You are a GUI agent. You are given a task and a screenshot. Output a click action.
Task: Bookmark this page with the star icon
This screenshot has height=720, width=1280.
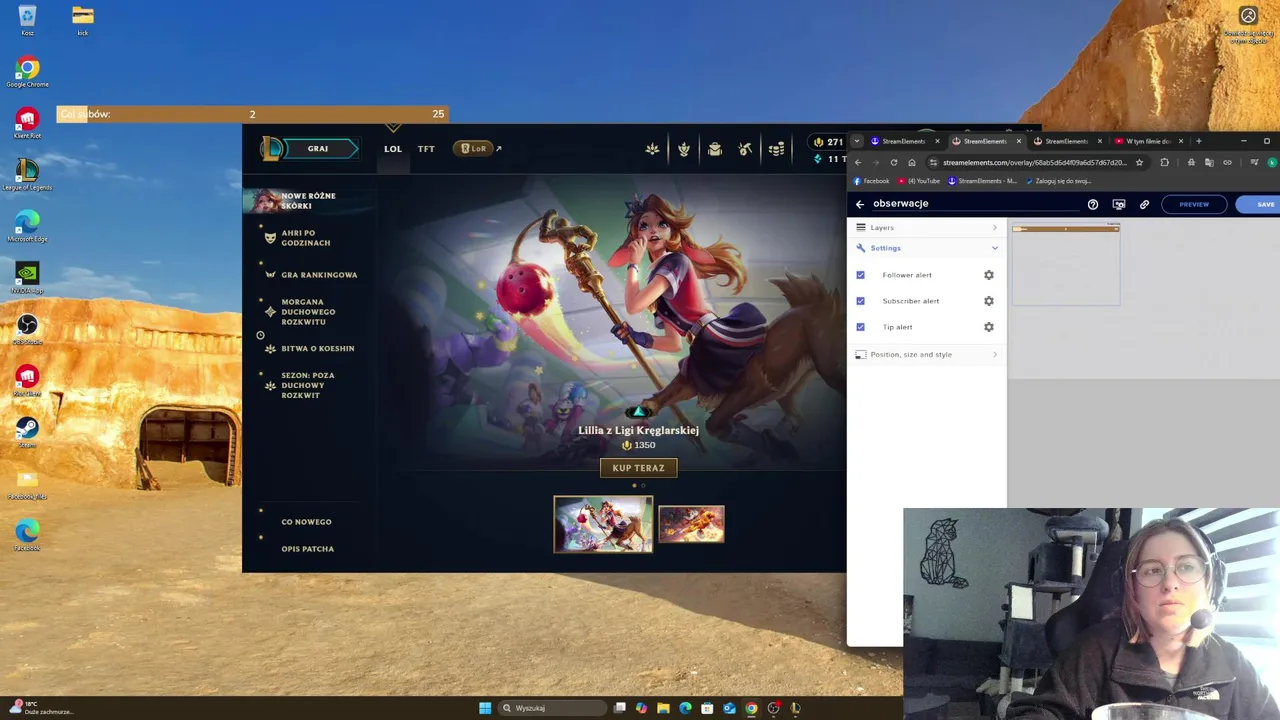(x=1139, y=162)
